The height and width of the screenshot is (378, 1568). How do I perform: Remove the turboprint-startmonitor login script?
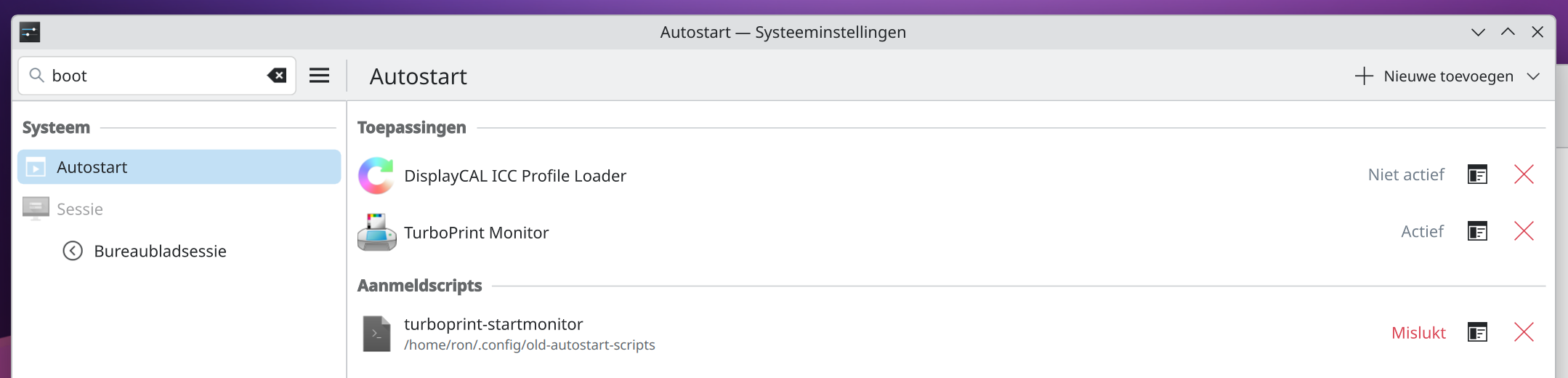[x=1524, y=332]
